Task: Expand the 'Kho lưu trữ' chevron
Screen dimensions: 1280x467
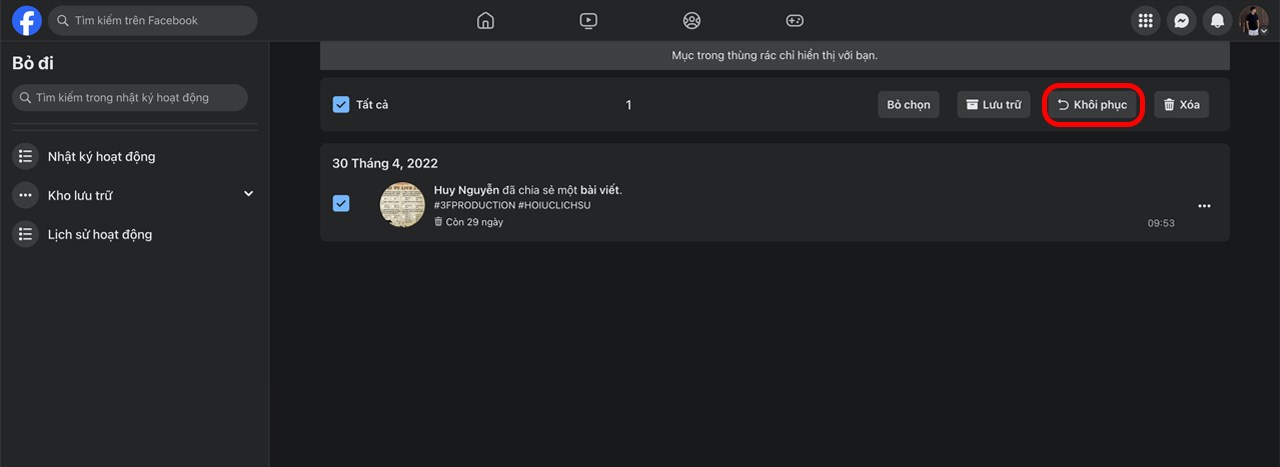Action: pos(249,193)
